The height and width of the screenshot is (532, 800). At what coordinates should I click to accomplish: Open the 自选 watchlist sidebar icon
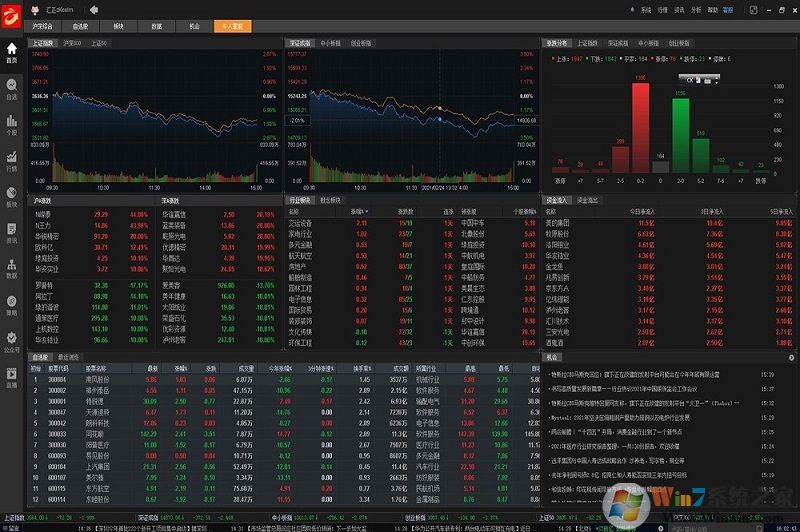(x=11, y=89)
